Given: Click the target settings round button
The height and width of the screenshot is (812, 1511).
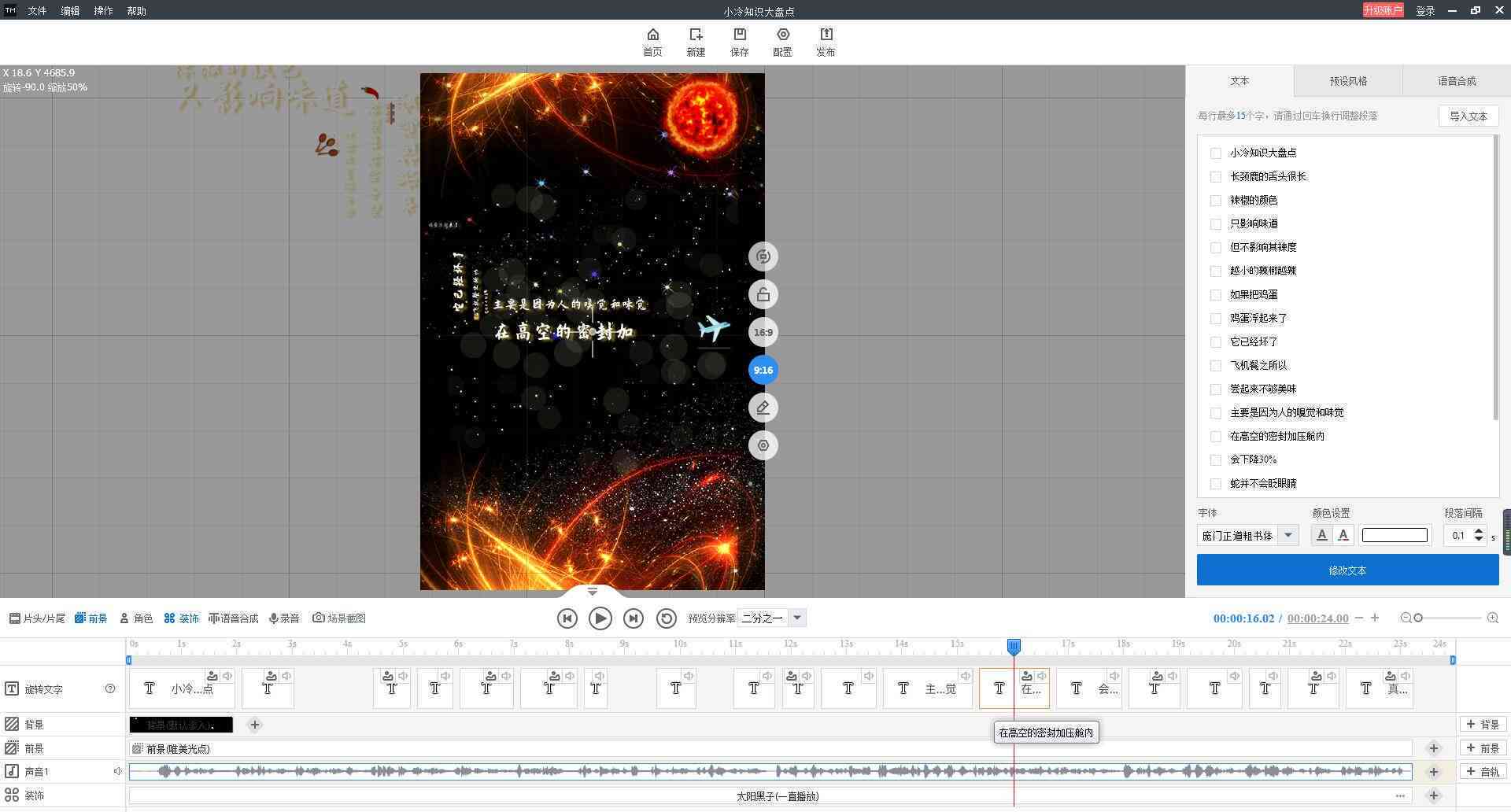Looking at the screenshot, I should (763, 445).
